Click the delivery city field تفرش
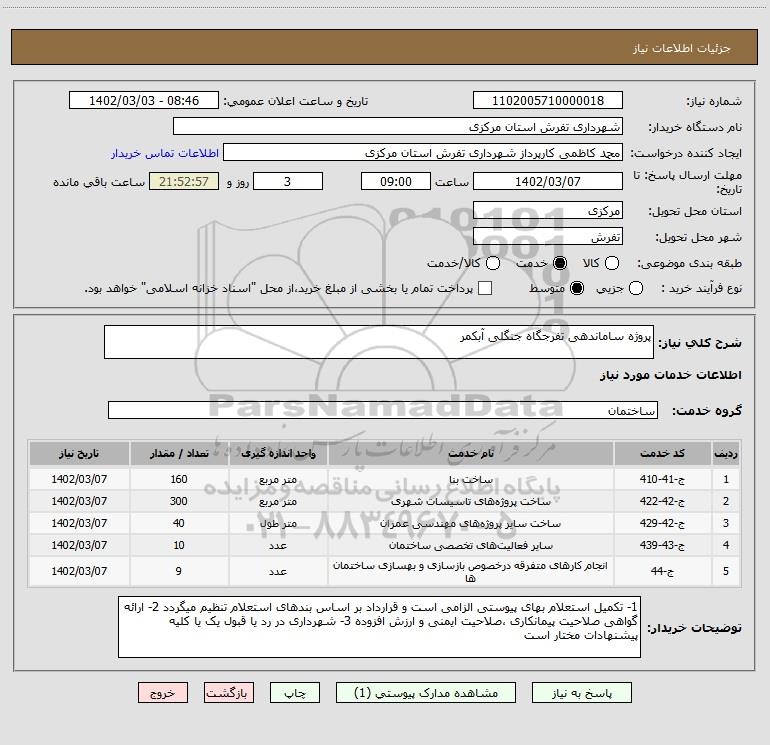Screen dimensions: 770x745 (548, 237)
